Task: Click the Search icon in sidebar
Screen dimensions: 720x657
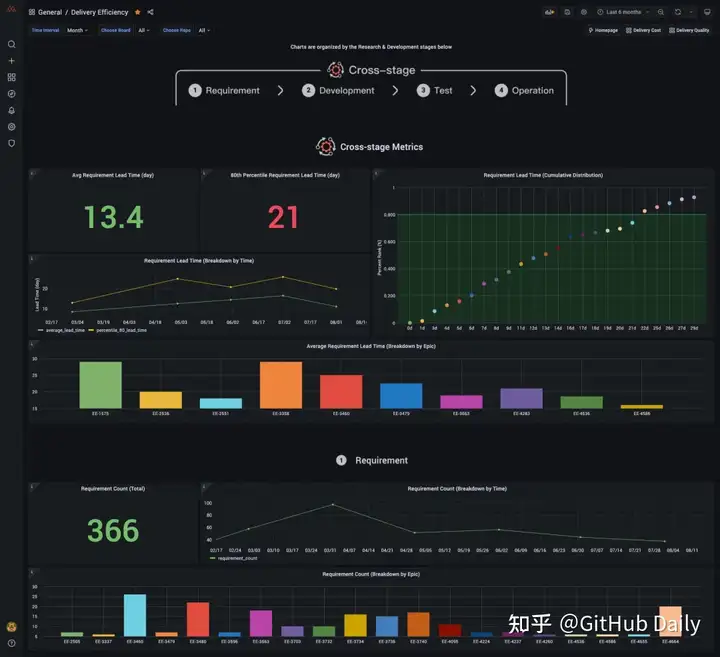Action: pos(12,44)
